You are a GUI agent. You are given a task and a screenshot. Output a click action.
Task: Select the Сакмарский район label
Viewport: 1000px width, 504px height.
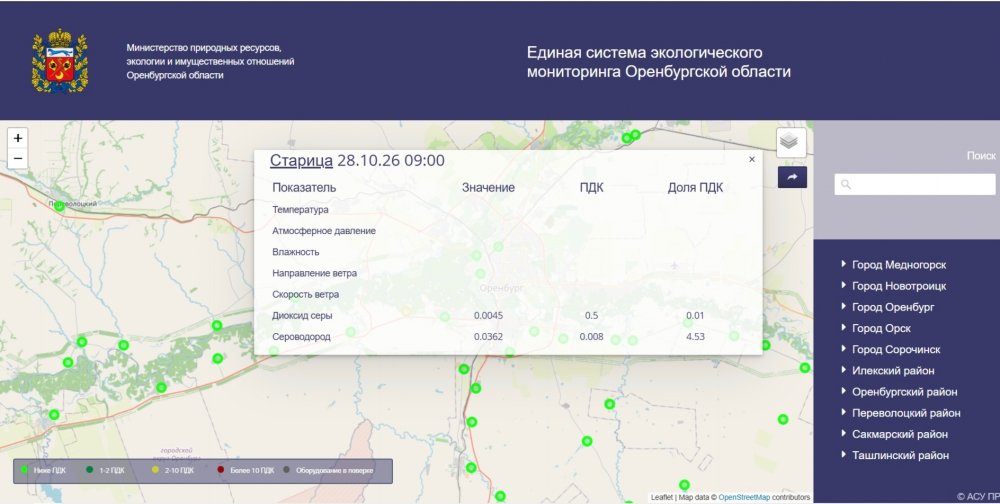coord(900,434)
